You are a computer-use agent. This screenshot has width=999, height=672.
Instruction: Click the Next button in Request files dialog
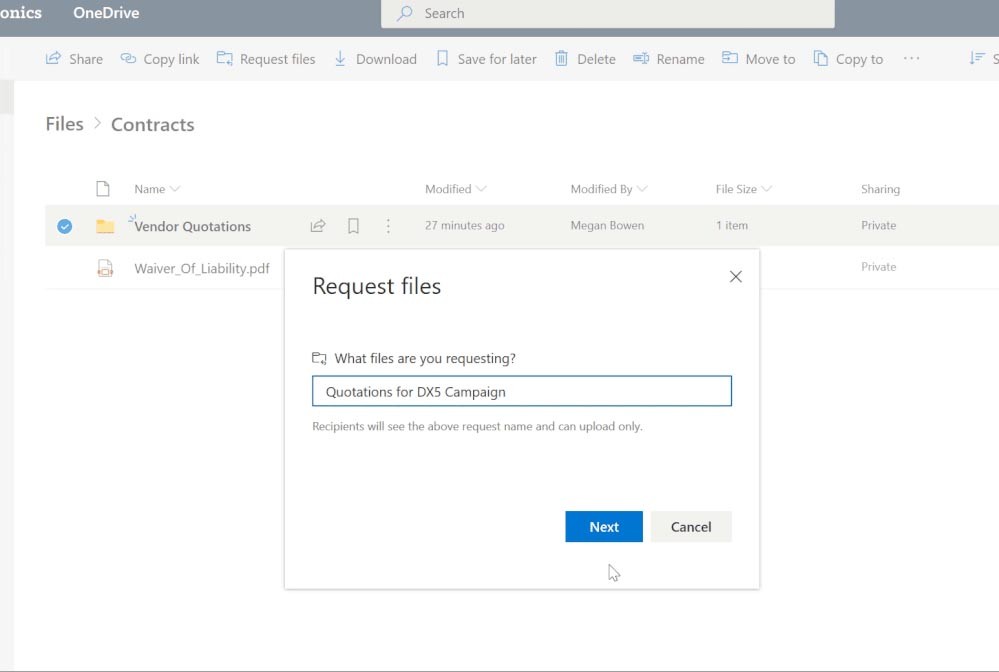(x=603, y=526)
